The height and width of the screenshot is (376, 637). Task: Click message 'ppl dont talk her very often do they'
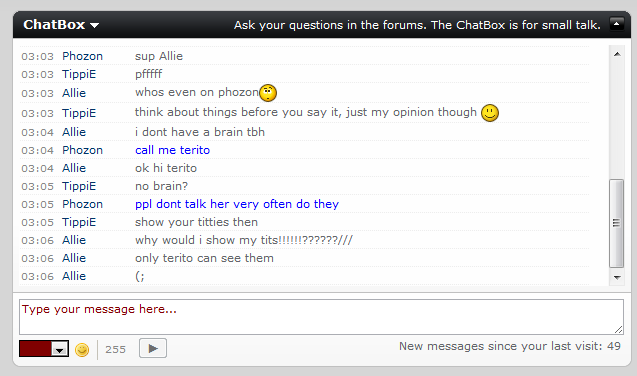(x=237, y=204)
